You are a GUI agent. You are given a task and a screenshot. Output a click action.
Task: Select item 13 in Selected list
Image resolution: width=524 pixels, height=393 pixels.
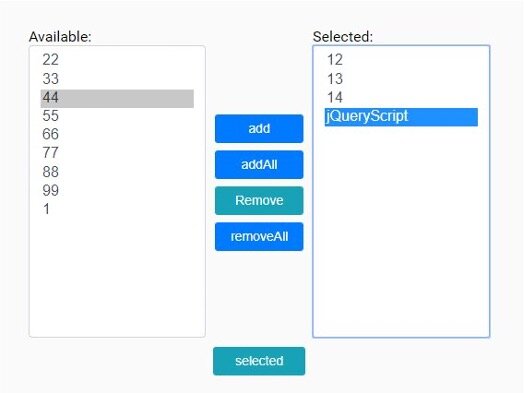[x=401, y=79]
